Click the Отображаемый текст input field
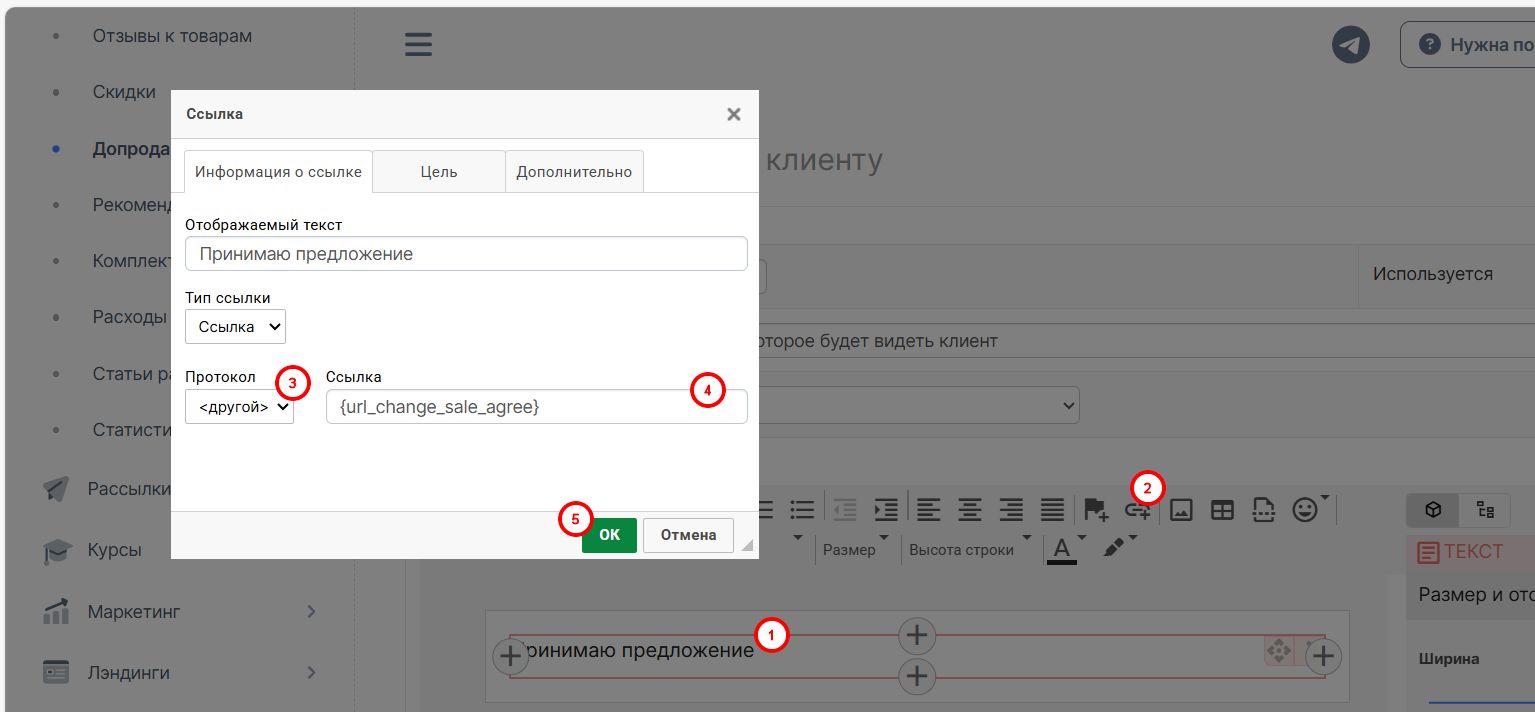This screenshot has height=712, width=1535. 466,254
